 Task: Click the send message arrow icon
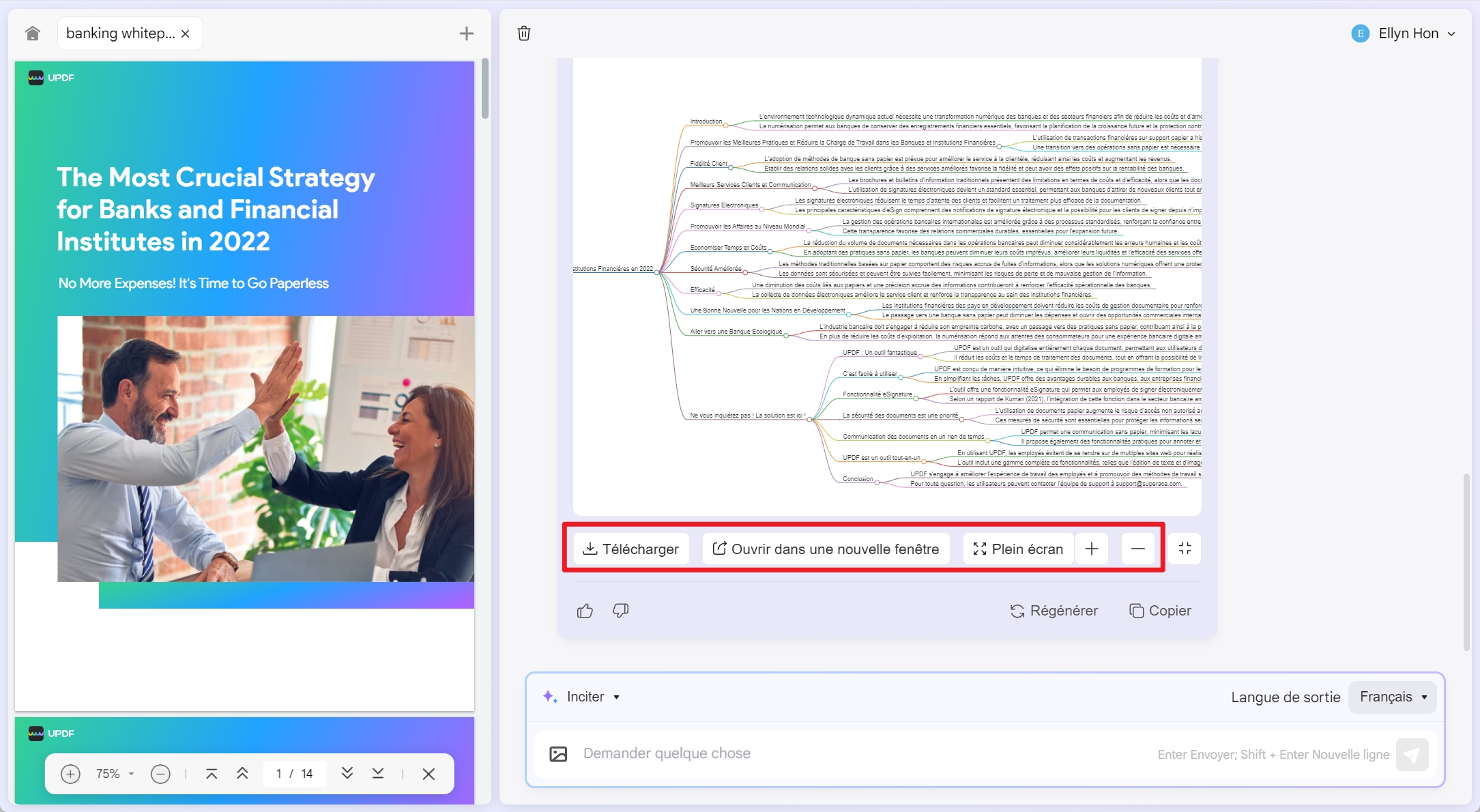(1412, 755)
